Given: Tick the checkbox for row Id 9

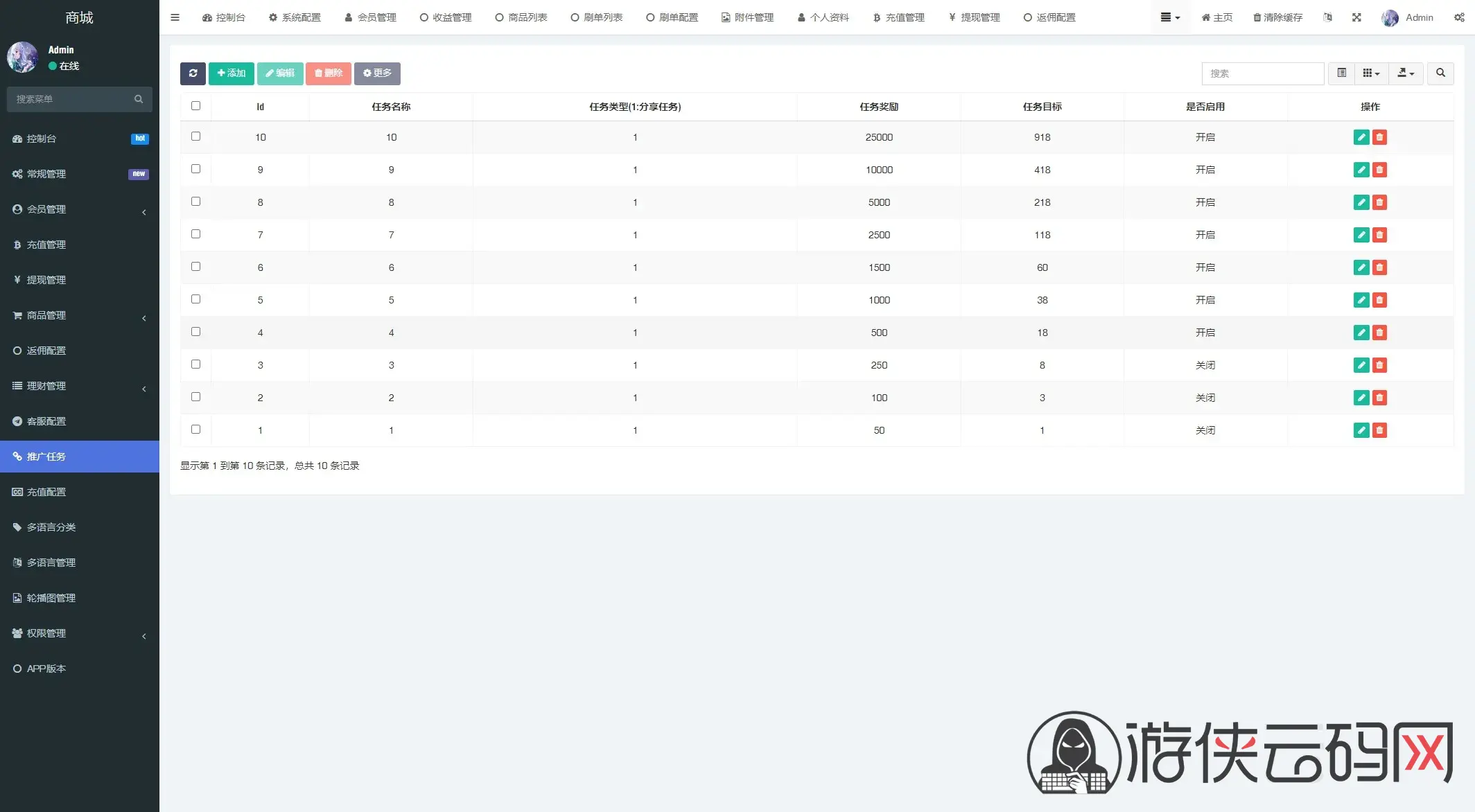Looking at the screenshot, I should click(195, 169).
